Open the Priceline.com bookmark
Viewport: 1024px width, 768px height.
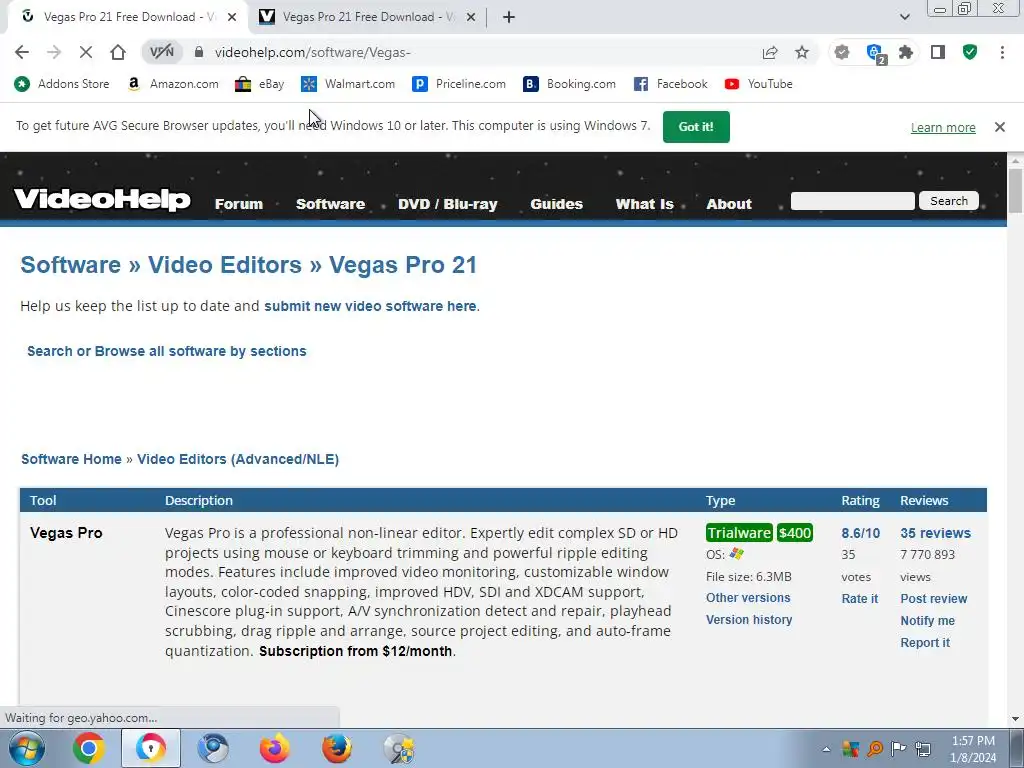(459, 84)
